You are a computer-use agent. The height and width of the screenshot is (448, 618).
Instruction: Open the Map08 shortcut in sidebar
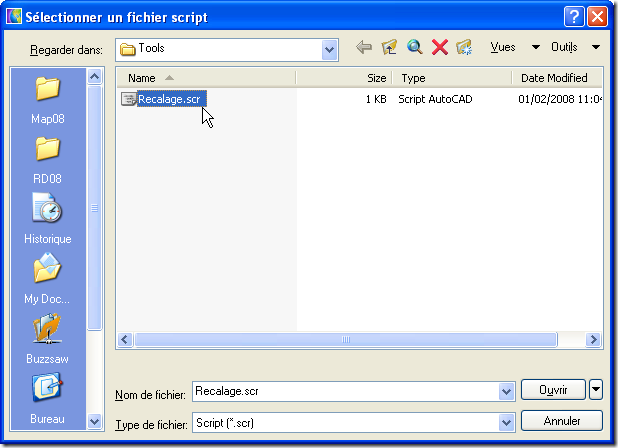point(48,99)
